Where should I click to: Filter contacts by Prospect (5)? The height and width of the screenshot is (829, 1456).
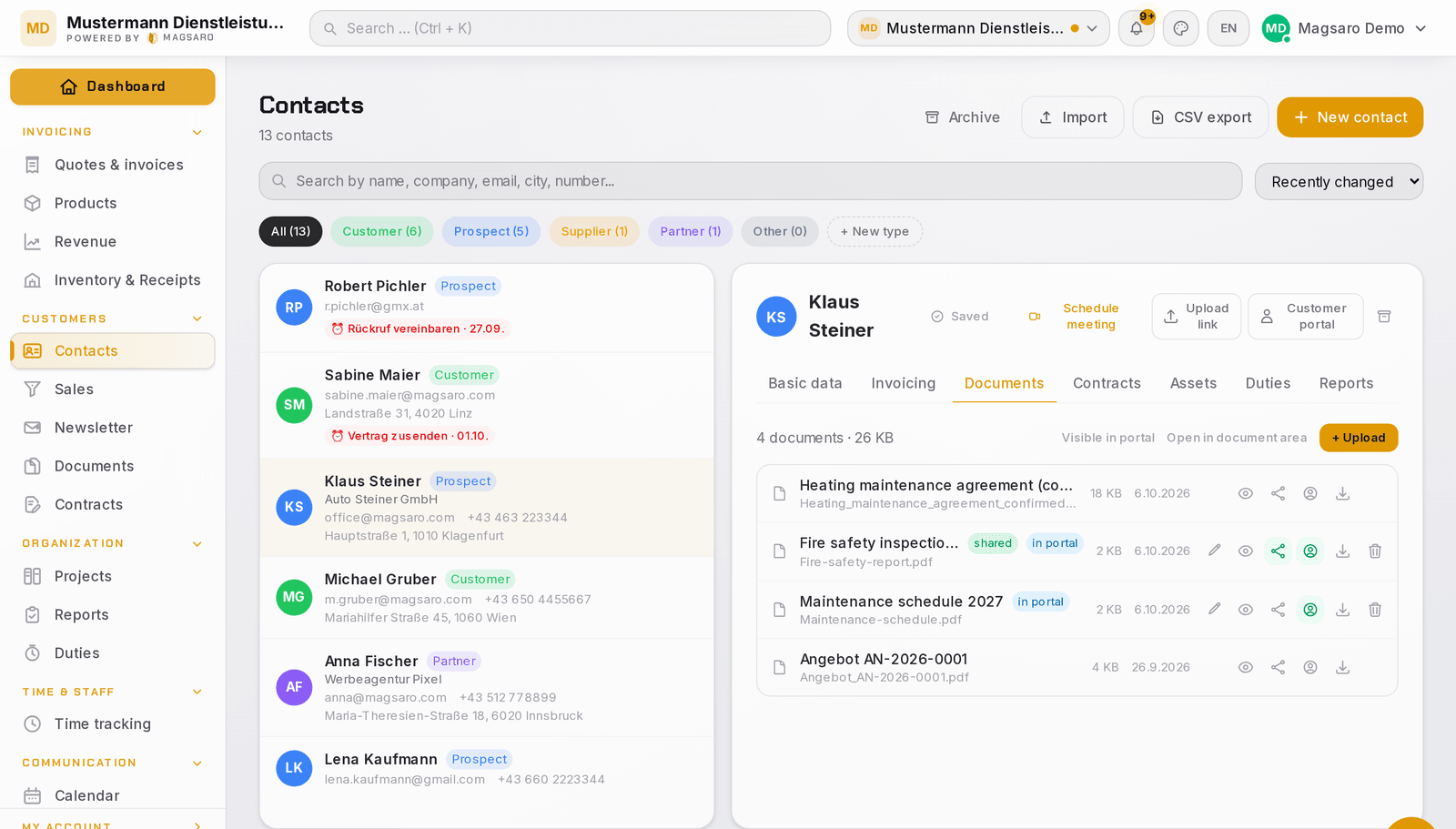(x=491, y=231)
